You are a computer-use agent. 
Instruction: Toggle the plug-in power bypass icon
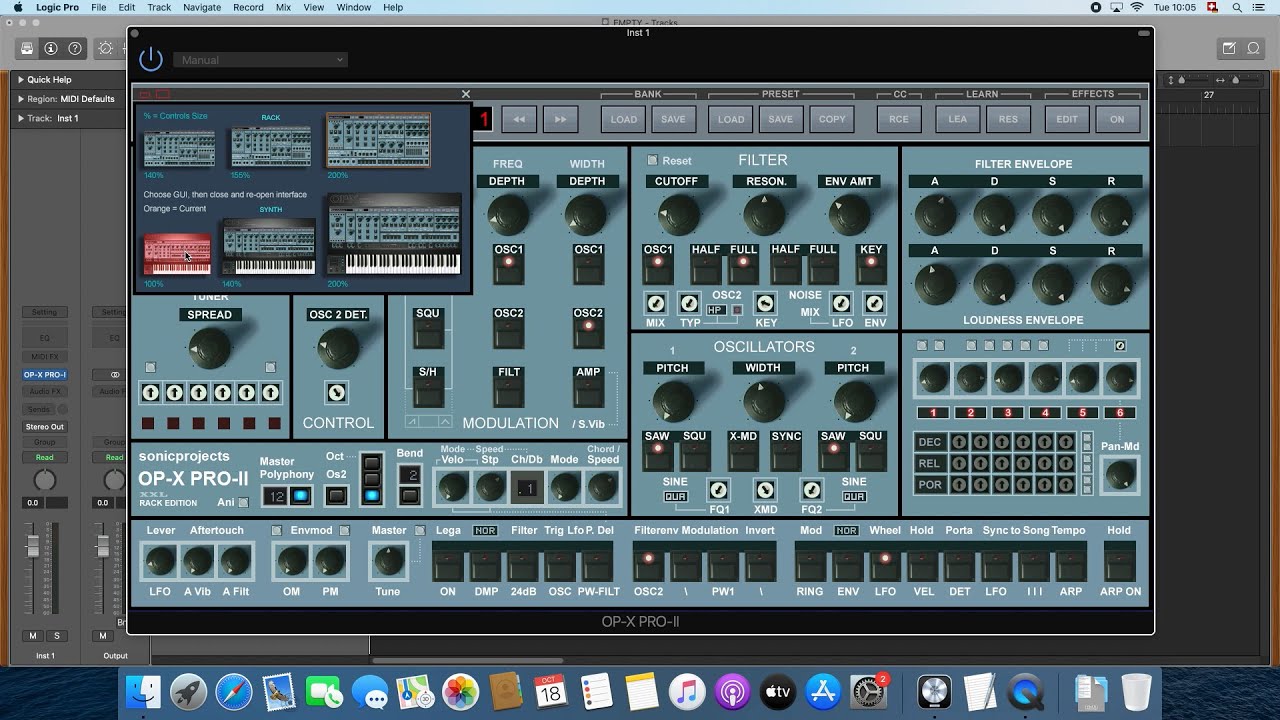150,59
